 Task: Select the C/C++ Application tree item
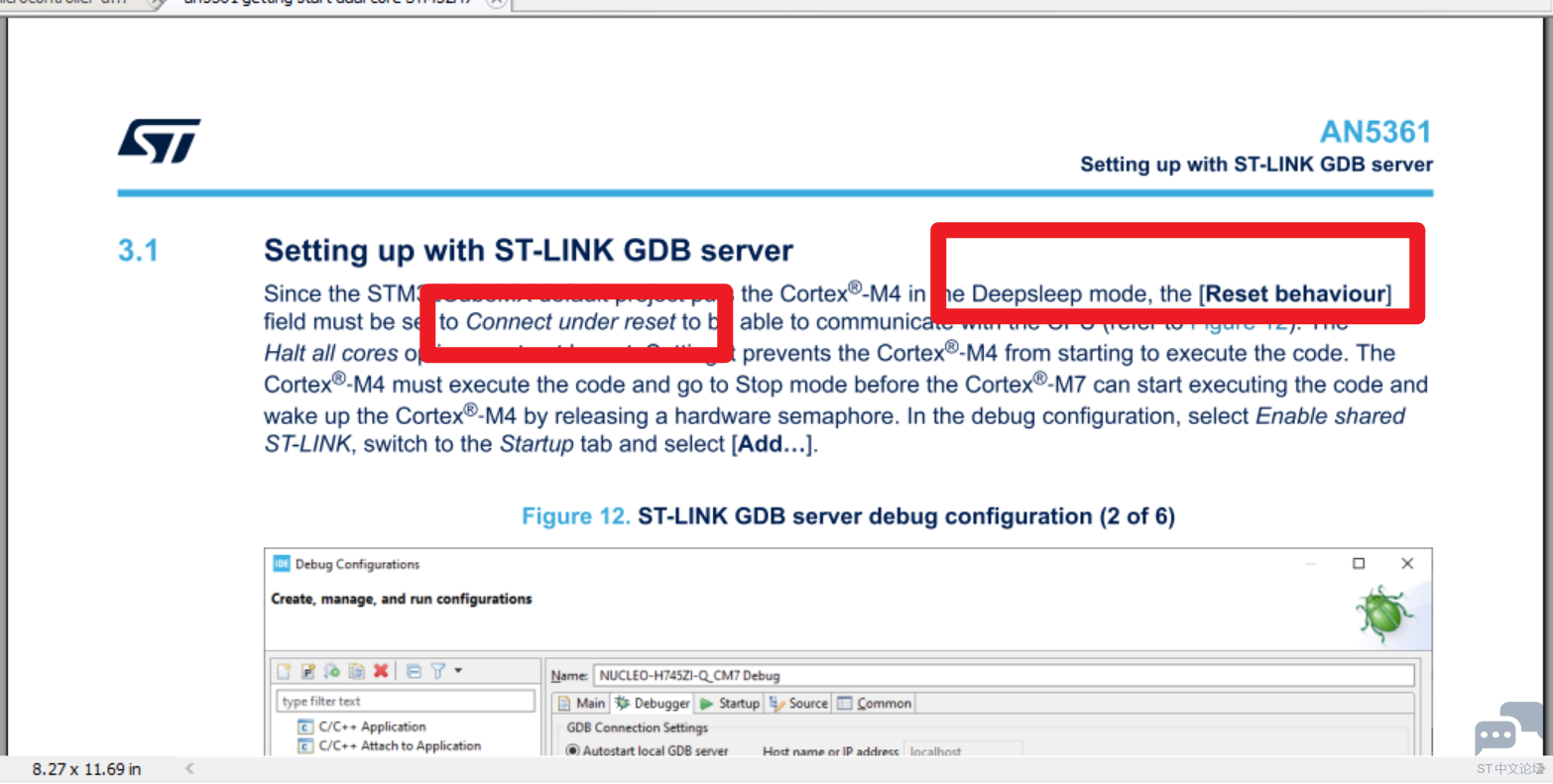point(363,727)
